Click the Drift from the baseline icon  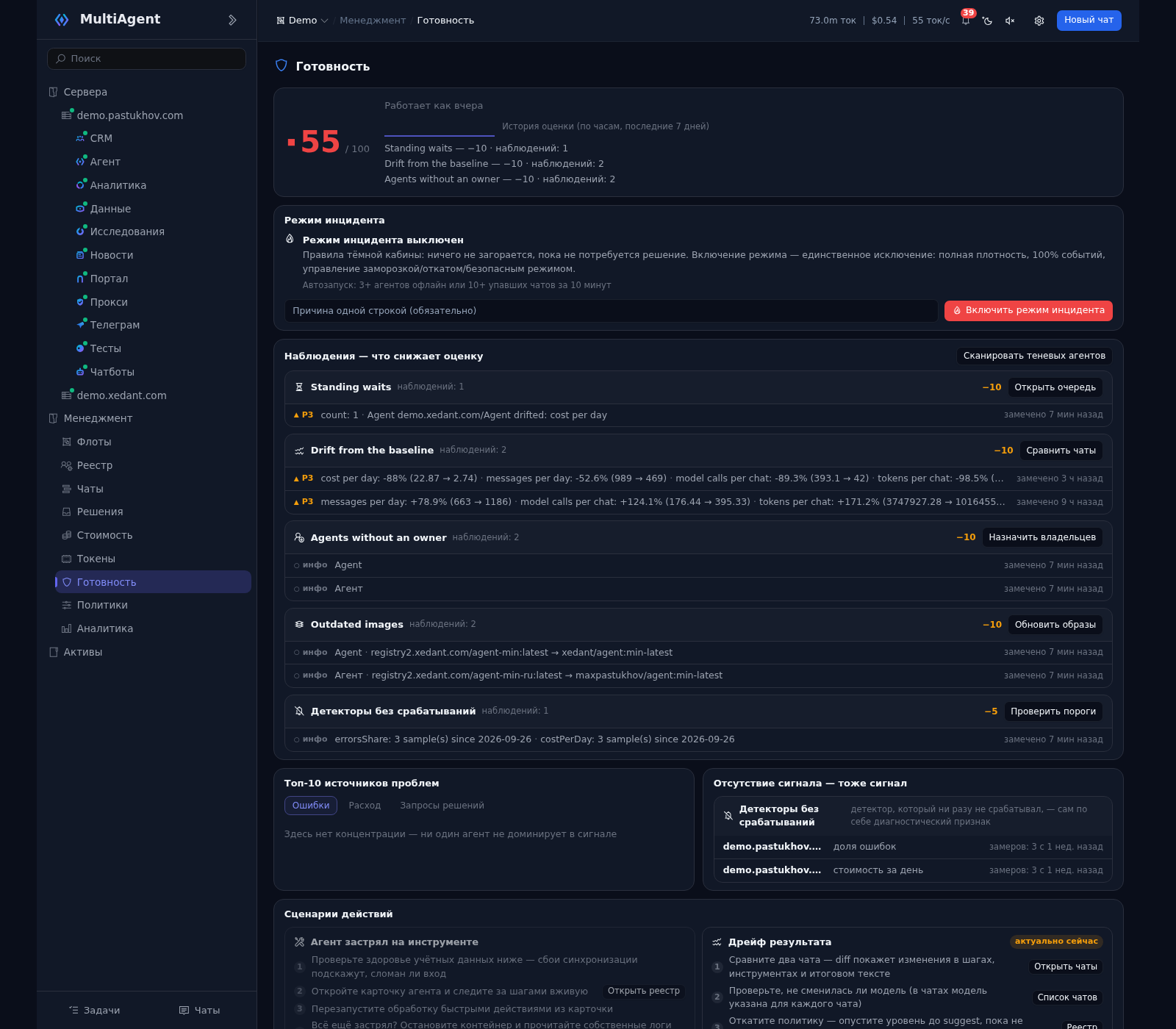(299, 451)
